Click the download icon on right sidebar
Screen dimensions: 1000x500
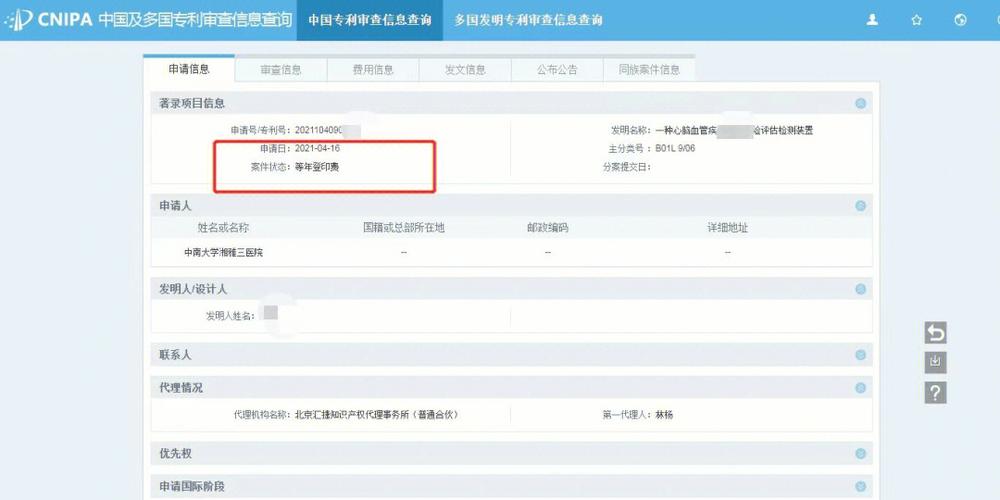pyautogui.click(x=935, y=363)
